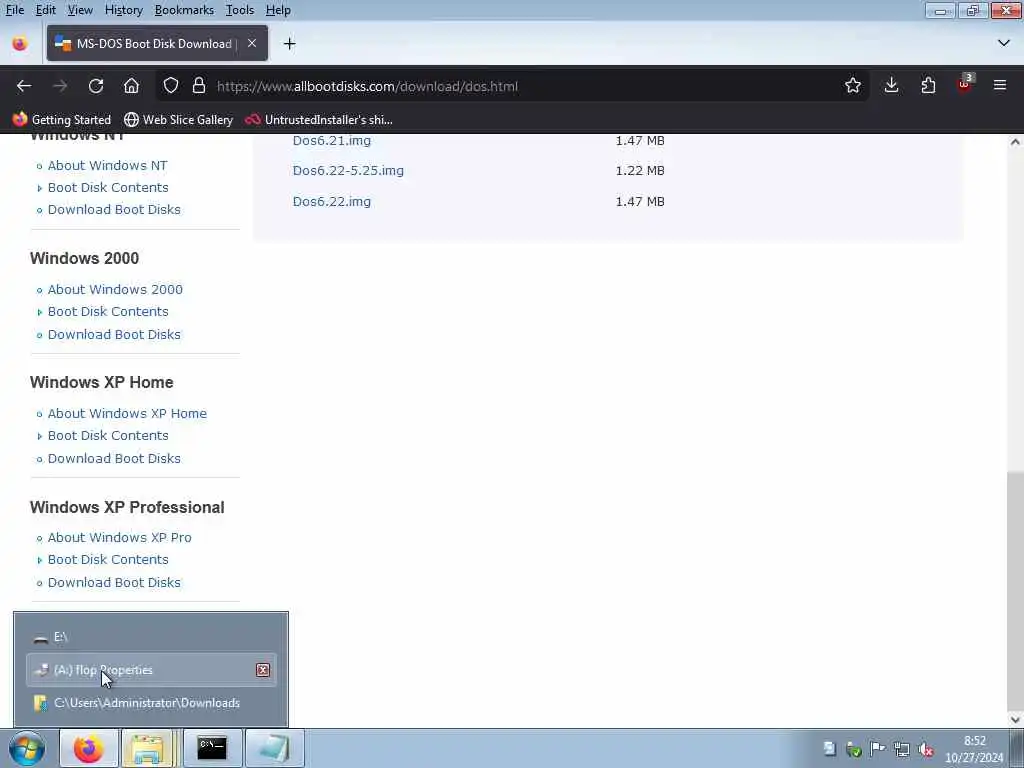Viewport: 1024px width, 768px height.
Task: Open About Windows 2000 link
Action: point(115,289)
